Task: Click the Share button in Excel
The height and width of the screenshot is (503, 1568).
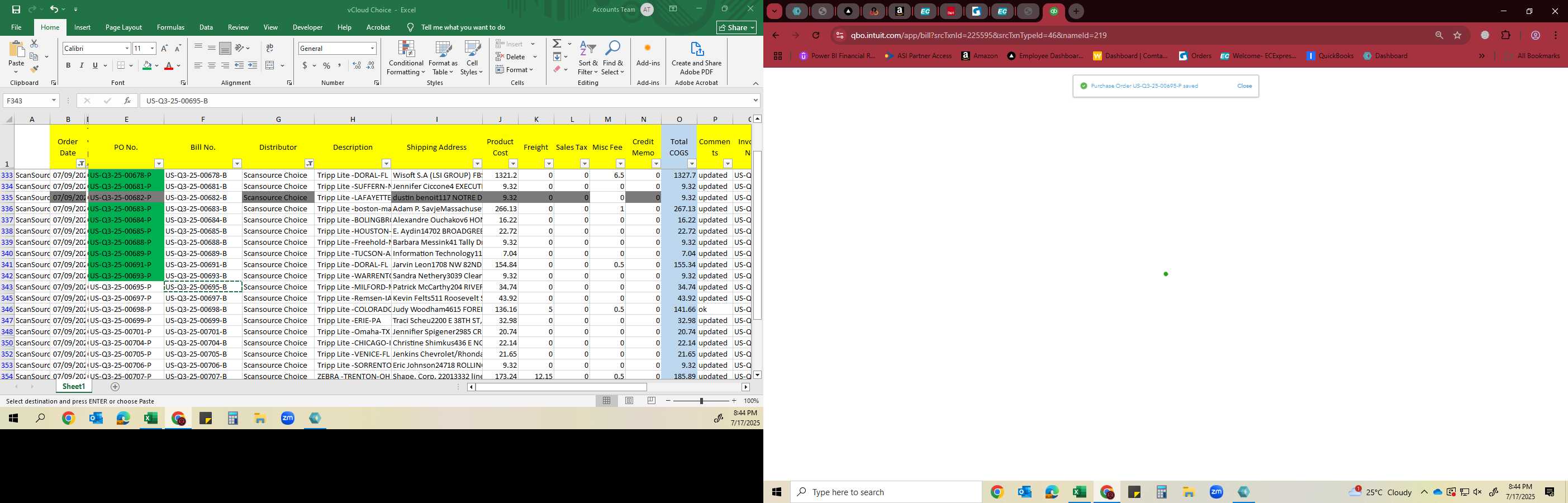Action: [737, 27]
